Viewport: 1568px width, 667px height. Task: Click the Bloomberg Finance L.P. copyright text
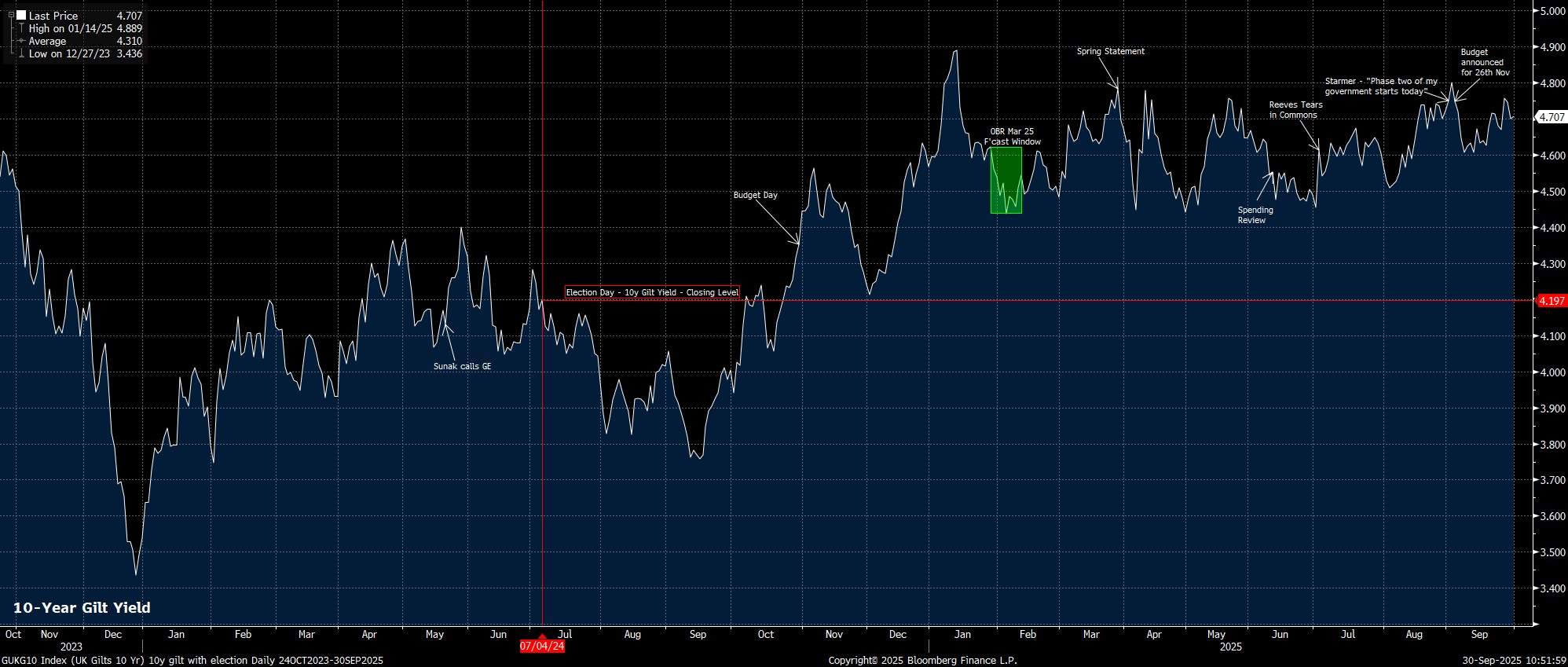point(922,661)
